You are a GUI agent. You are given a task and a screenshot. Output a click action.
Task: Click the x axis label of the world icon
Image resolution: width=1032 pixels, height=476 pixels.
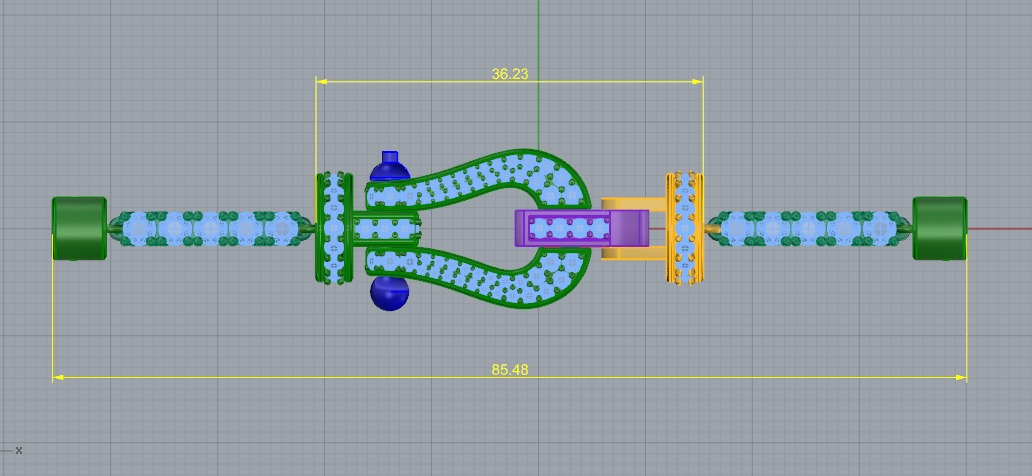[x=19, y=450]
